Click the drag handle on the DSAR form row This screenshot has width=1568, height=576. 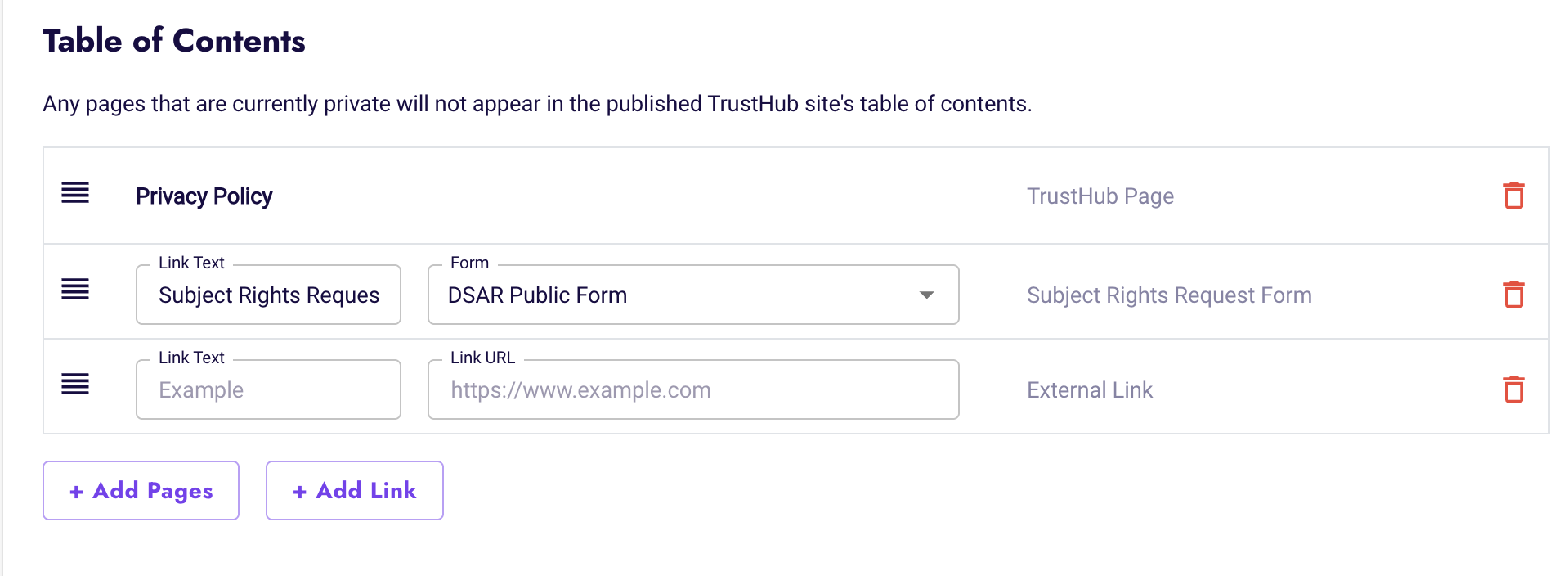[75, 289]
